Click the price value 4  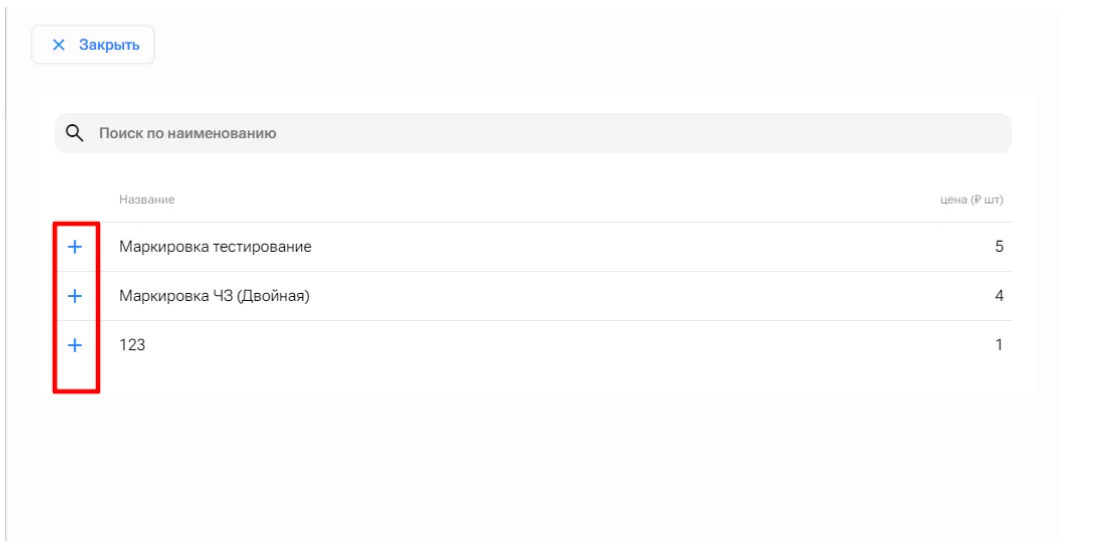click(999, 296)
